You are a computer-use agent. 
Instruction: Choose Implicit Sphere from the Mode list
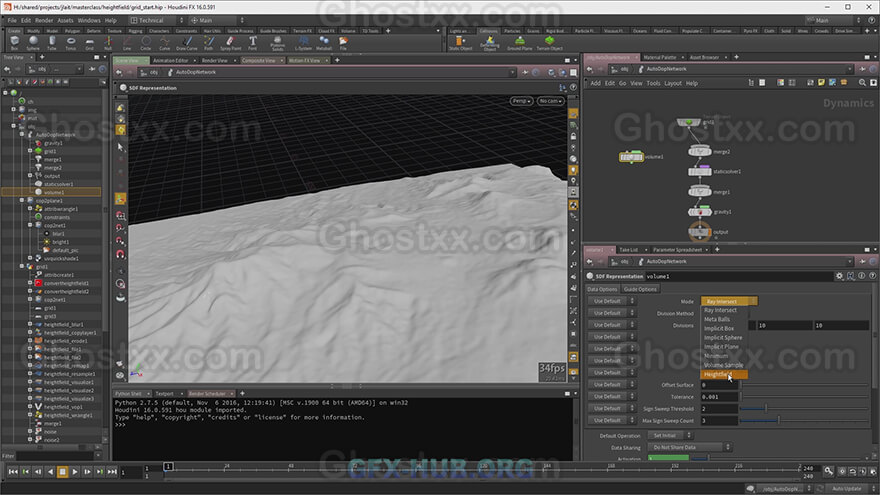(x=724, y=338)
